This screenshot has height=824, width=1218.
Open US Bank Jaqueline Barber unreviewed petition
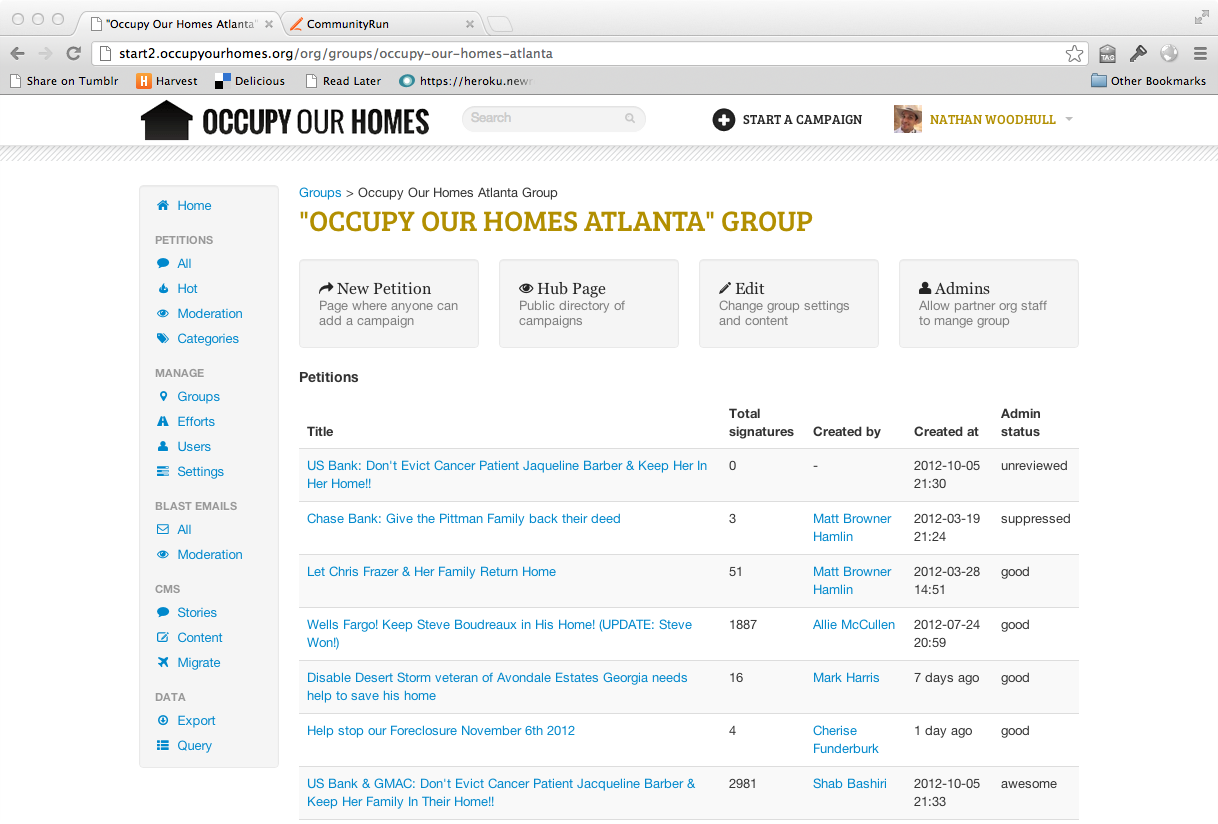507,475
